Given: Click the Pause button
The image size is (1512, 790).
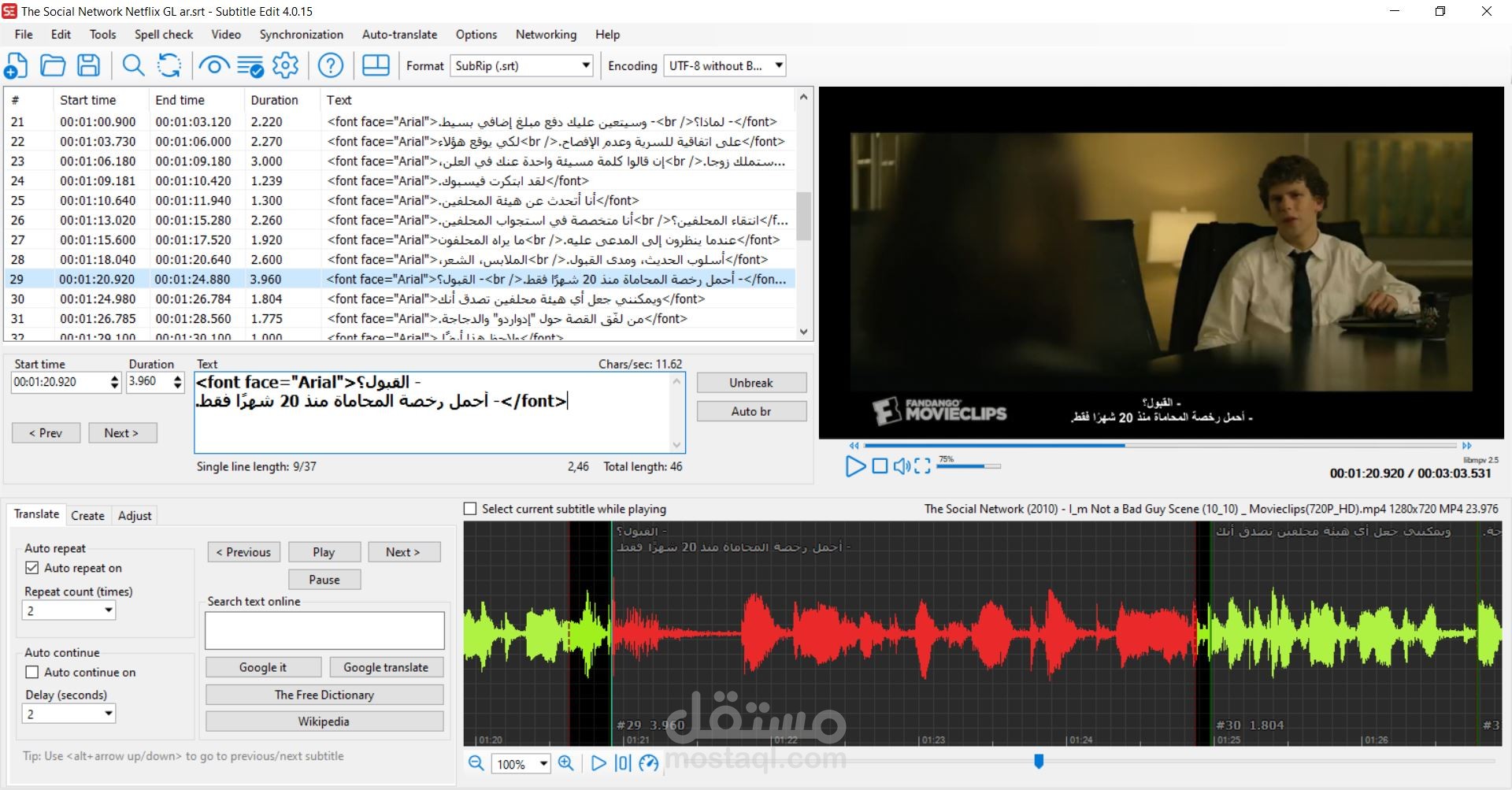Looking at the screenshot, I should 324,580.
